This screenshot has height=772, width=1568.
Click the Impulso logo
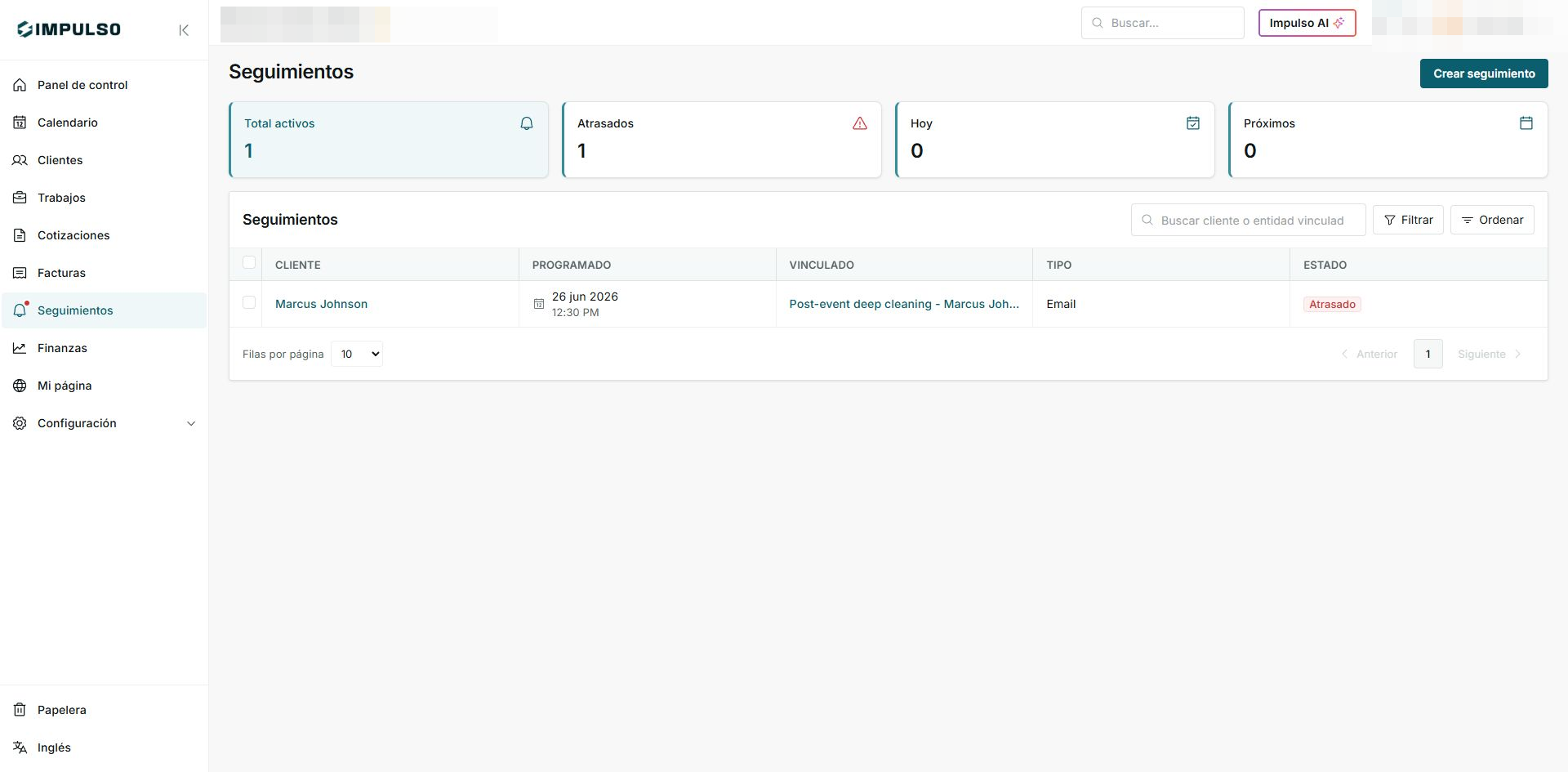pos(69,29)
